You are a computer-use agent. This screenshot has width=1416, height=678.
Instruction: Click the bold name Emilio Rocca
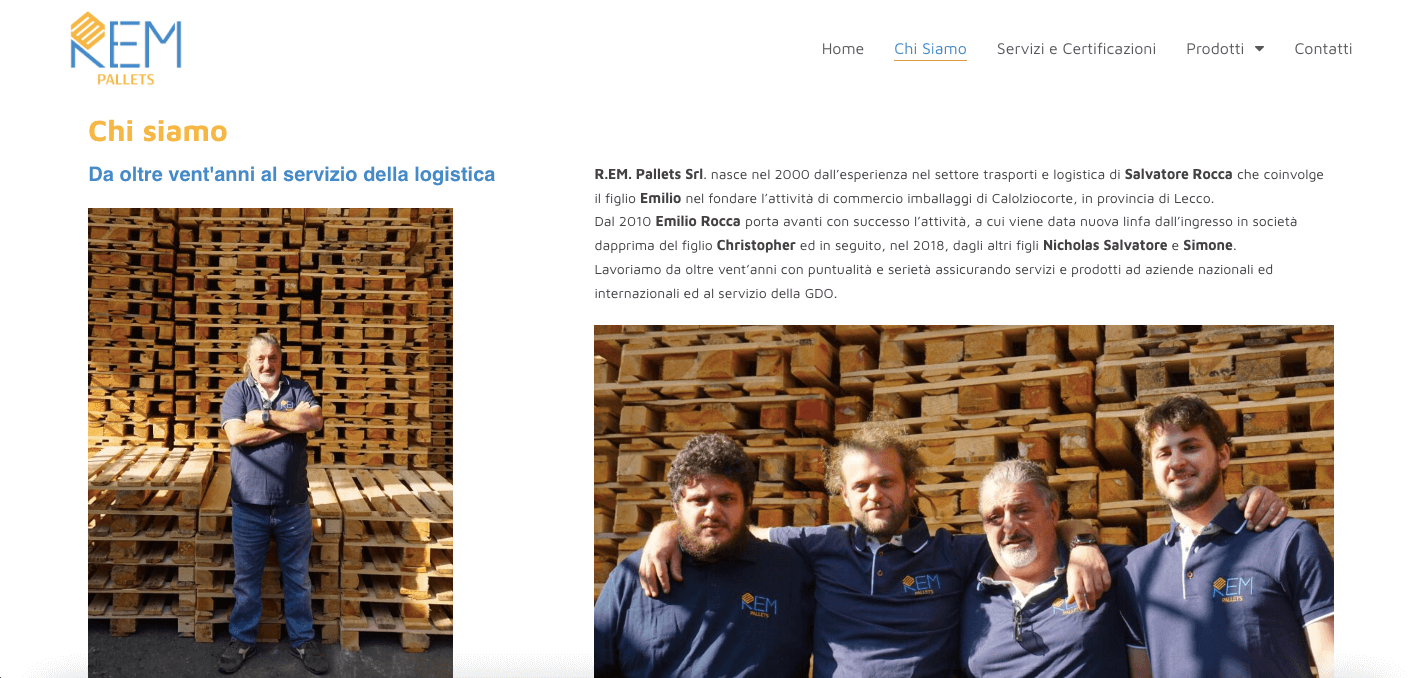click(x=698, y=221)
